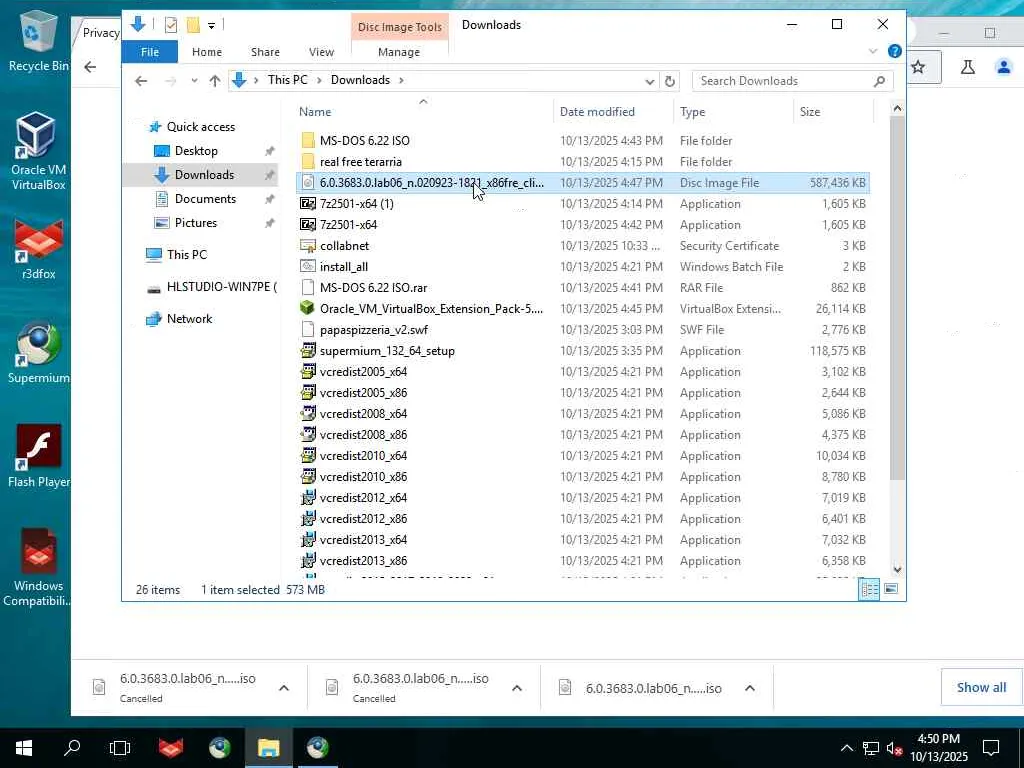
Task: Open Manage tab under Disc Image Tools
Action: [399, 52]
